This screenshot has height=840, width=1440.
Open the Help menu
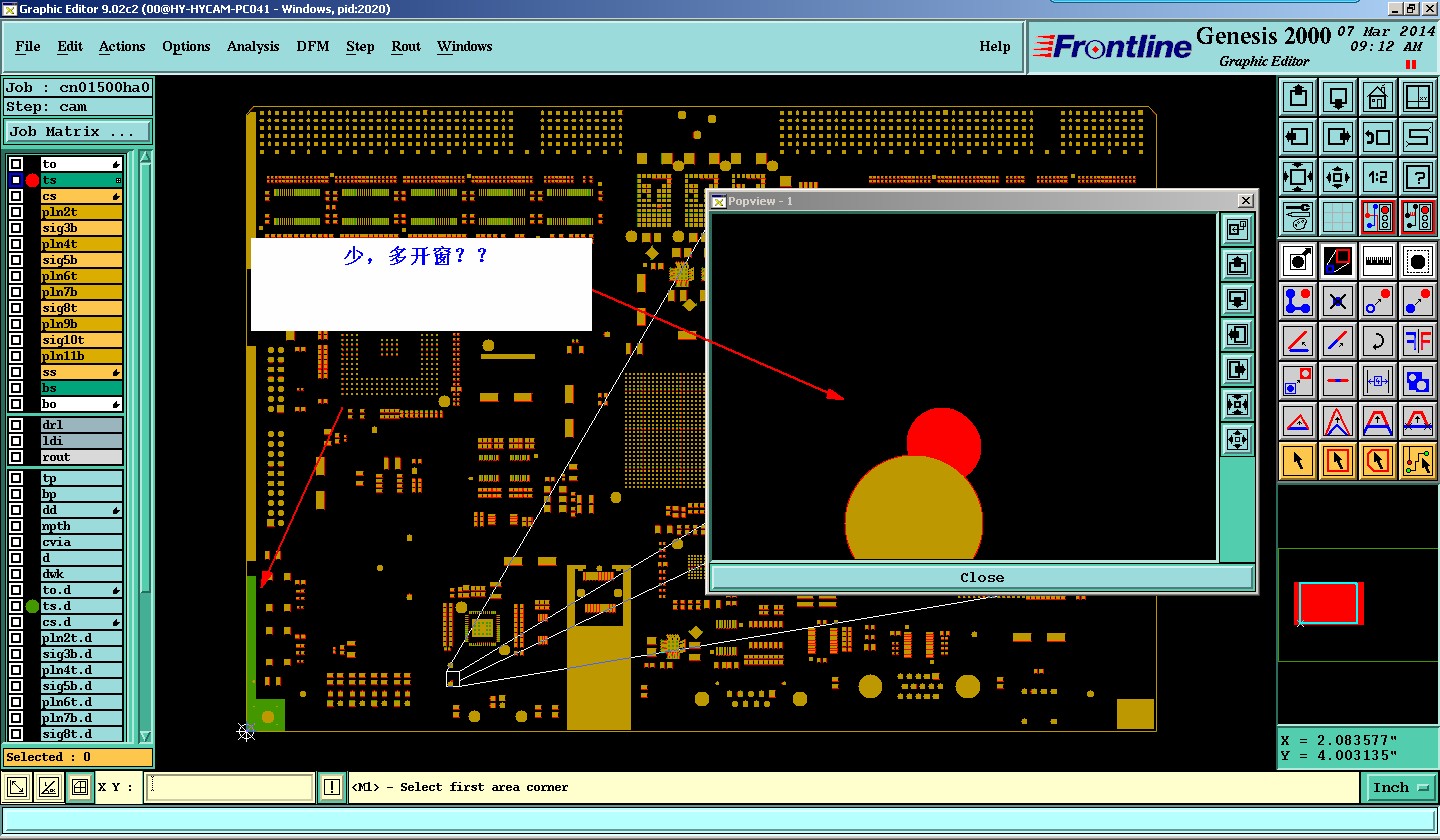click(x=995, y=47)
